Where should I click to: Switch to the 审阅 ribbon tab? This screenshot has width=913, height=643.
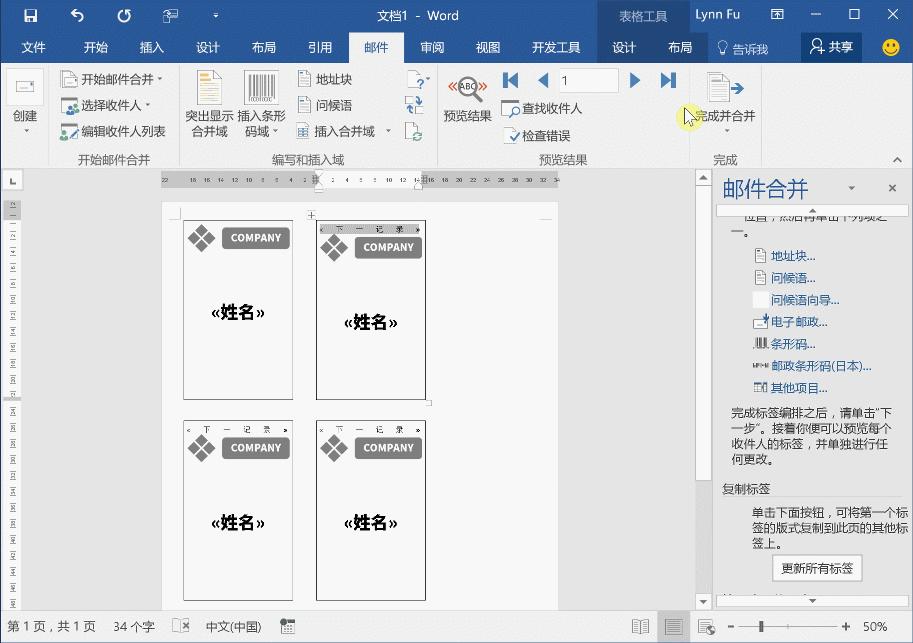pyautogui.click(x=431, y=46)
